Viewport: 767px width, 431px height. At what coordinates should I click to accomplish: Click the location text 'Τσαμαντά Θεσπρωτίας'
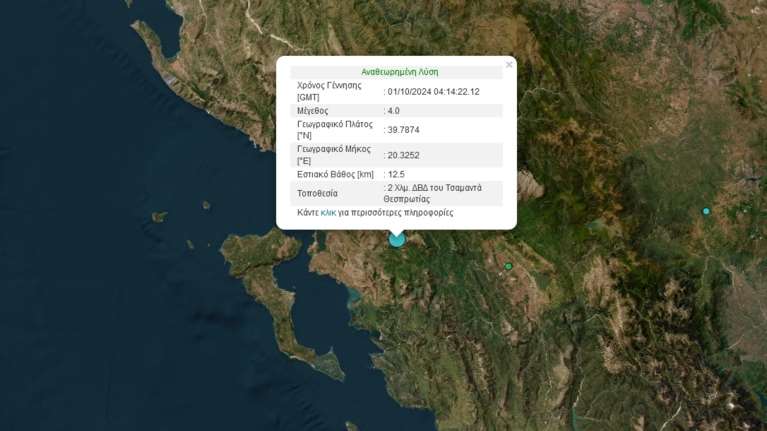pos(433,193)
